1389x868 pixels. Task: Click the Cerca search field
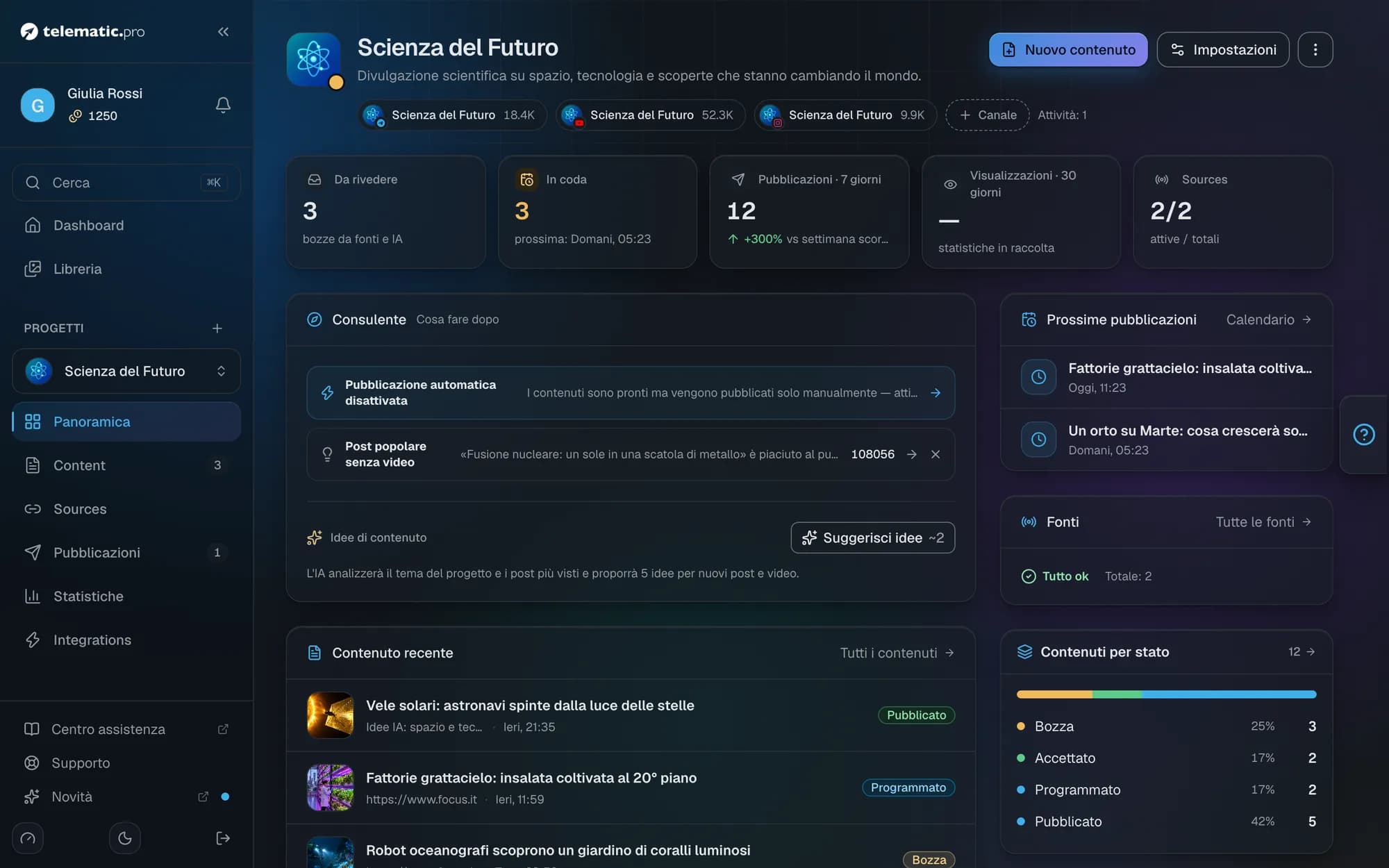pyautogui.click(x=126, y=183)
